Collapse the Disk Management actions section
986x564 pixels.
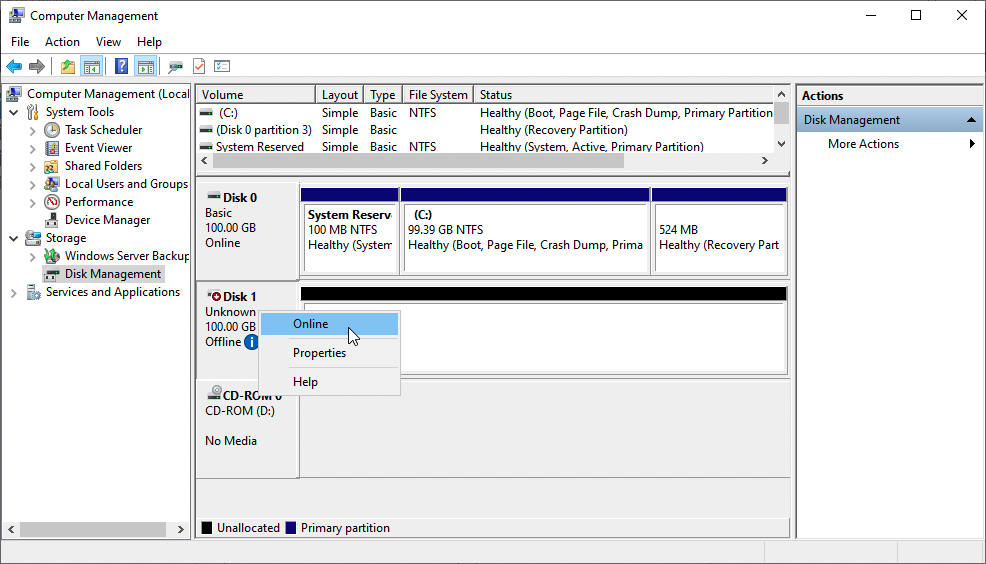pyautogui.click(x=971, y=119)
